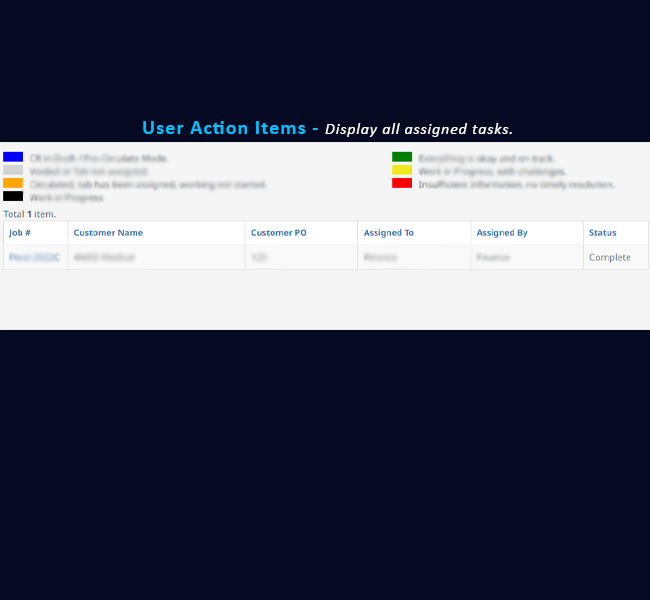Click the blue legend color swatch
The width and height of the screenshot is (650, 600).
tap(13, 157)
